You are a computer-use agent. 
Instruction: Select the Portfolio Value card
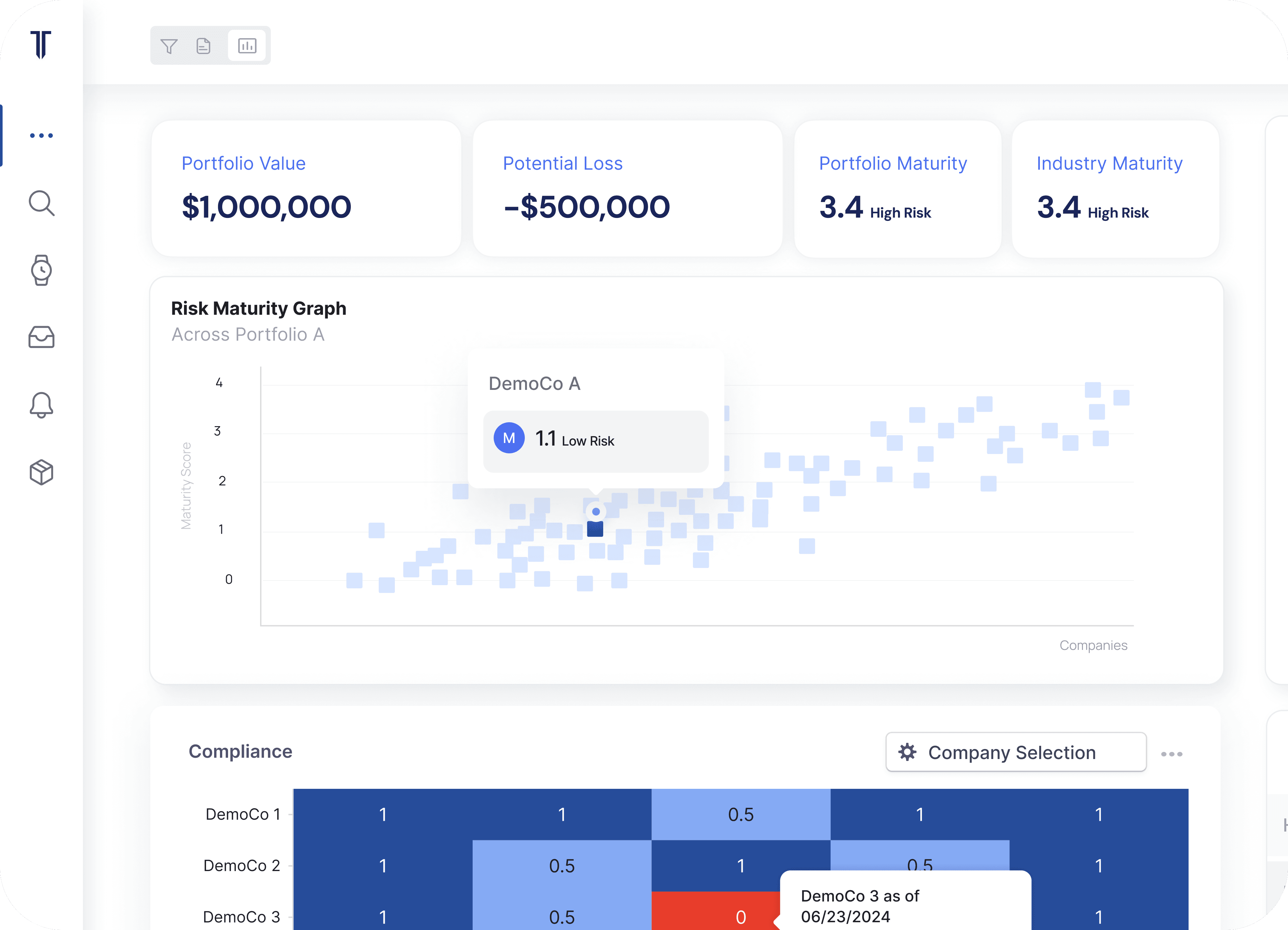click(306, 188)
